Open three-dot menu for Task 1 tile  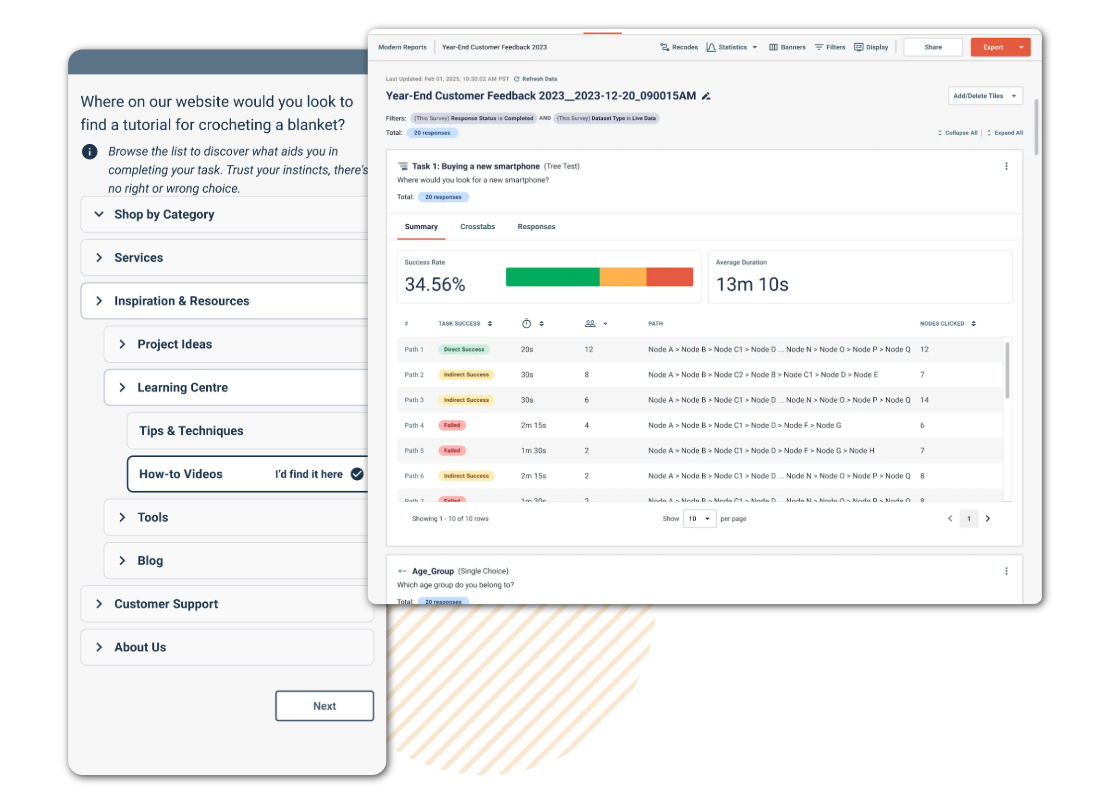1006,166
